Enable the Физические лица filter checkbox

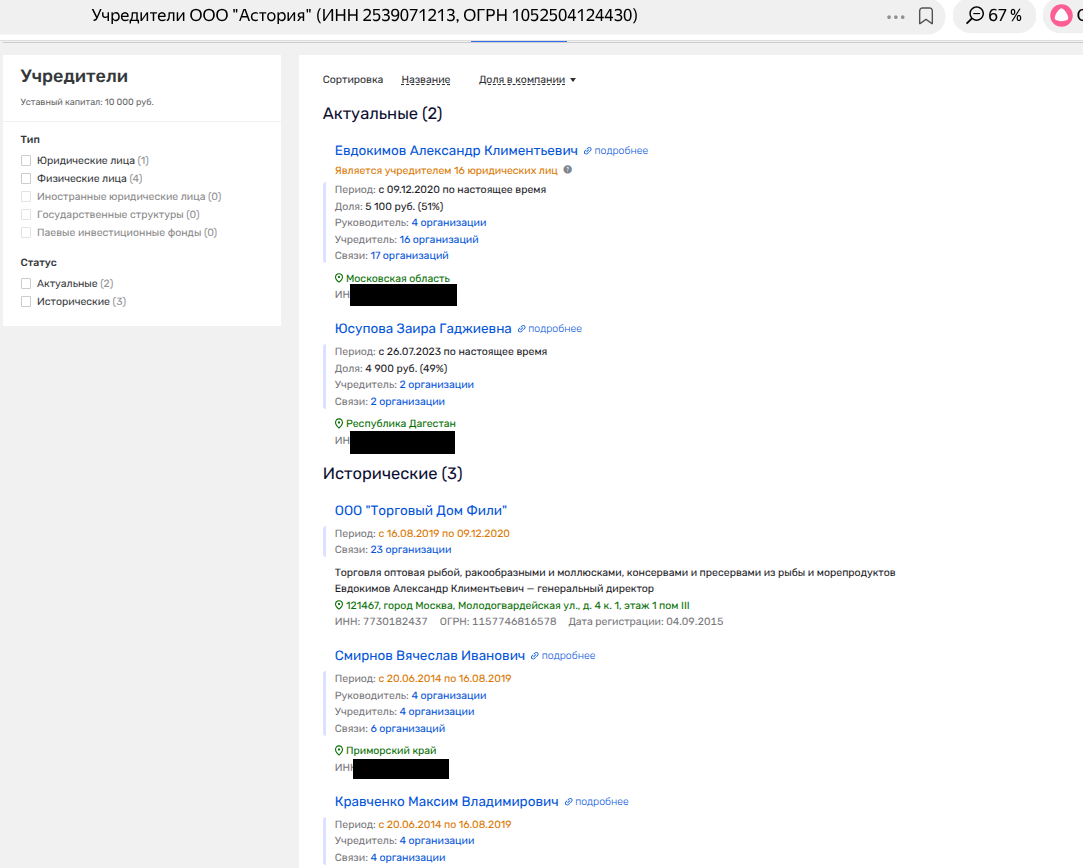(27, 179)
